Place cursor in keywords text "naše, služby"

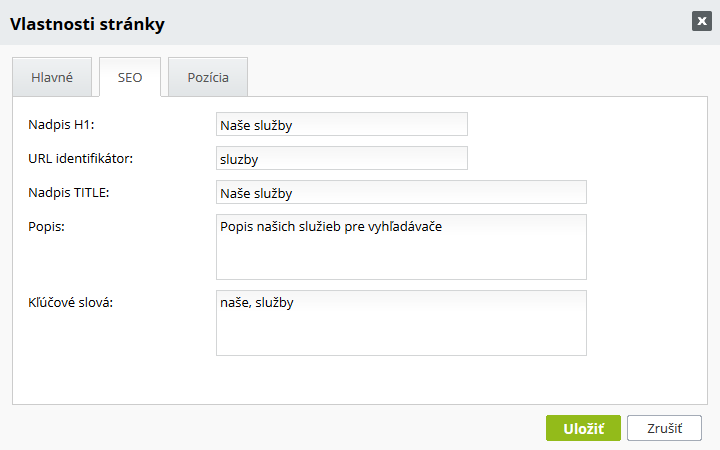click(x=256, y=304)
